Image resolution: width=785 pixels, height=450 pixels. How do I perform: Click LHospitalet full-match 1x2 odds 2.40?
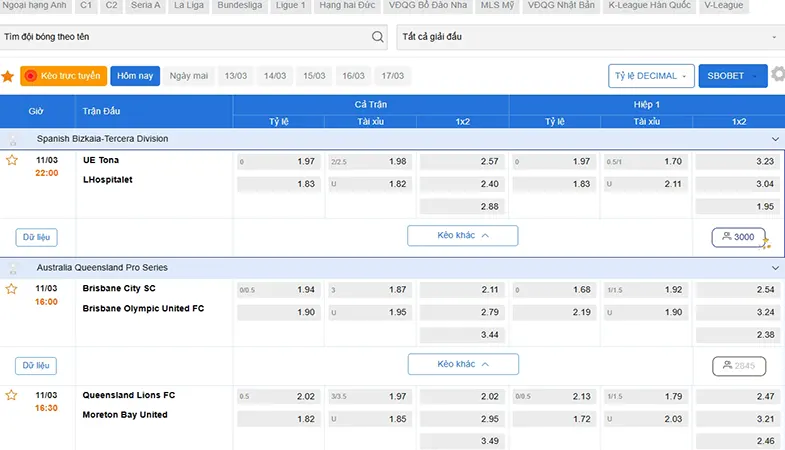pos(462,184)
